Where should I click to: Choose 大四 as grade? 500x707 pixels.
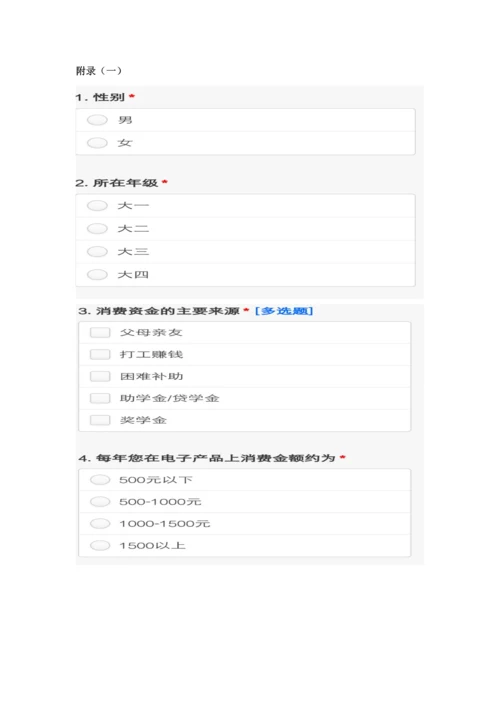click(97, 275)
